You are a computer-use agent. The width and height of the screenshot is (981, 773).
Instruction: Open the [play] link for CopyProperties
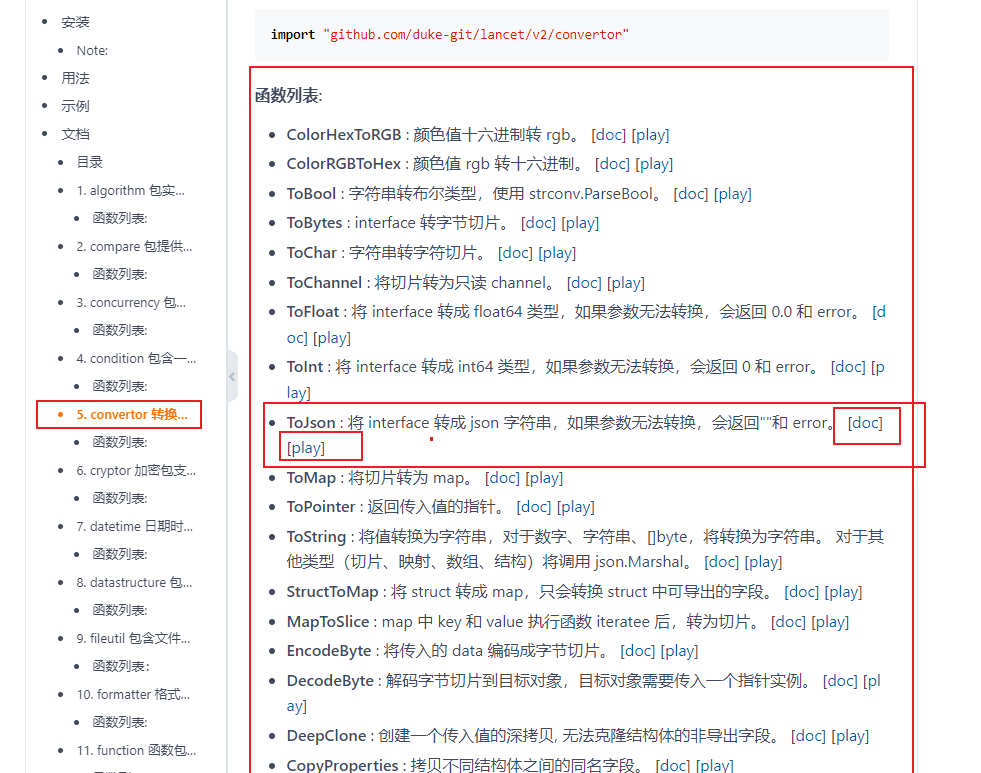click(x=715, y=765)
